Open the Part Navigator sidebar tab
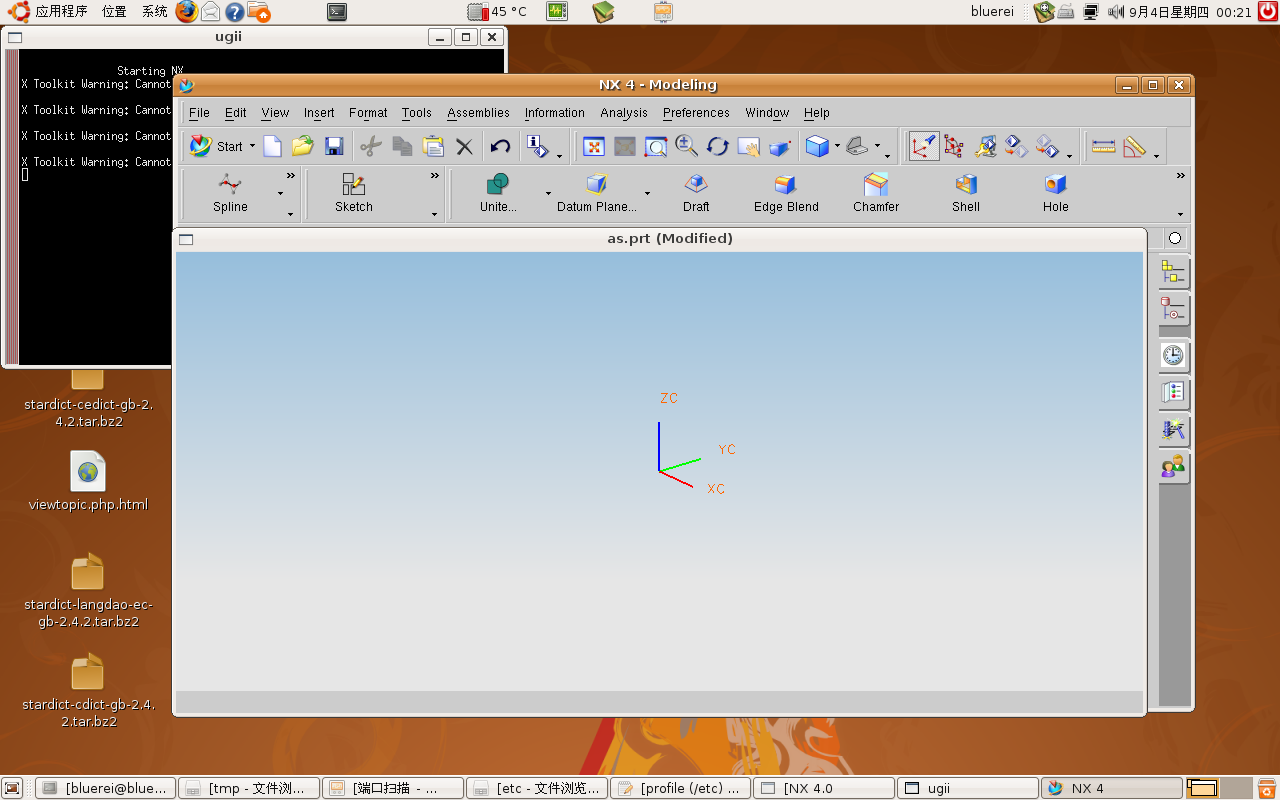The image size is (1280, 800). [1173, 309]
